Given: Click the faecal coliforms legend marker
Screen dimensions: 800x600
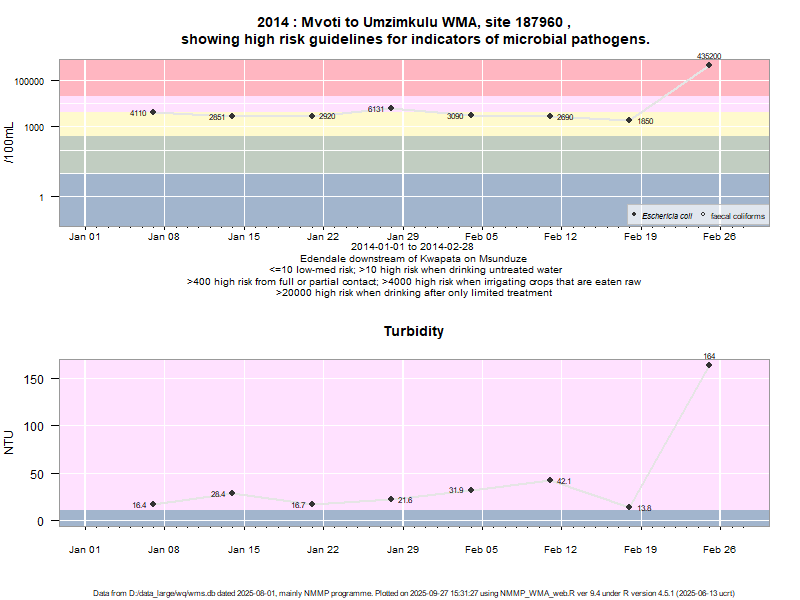Looking at the screenshot, I should 703,215.
